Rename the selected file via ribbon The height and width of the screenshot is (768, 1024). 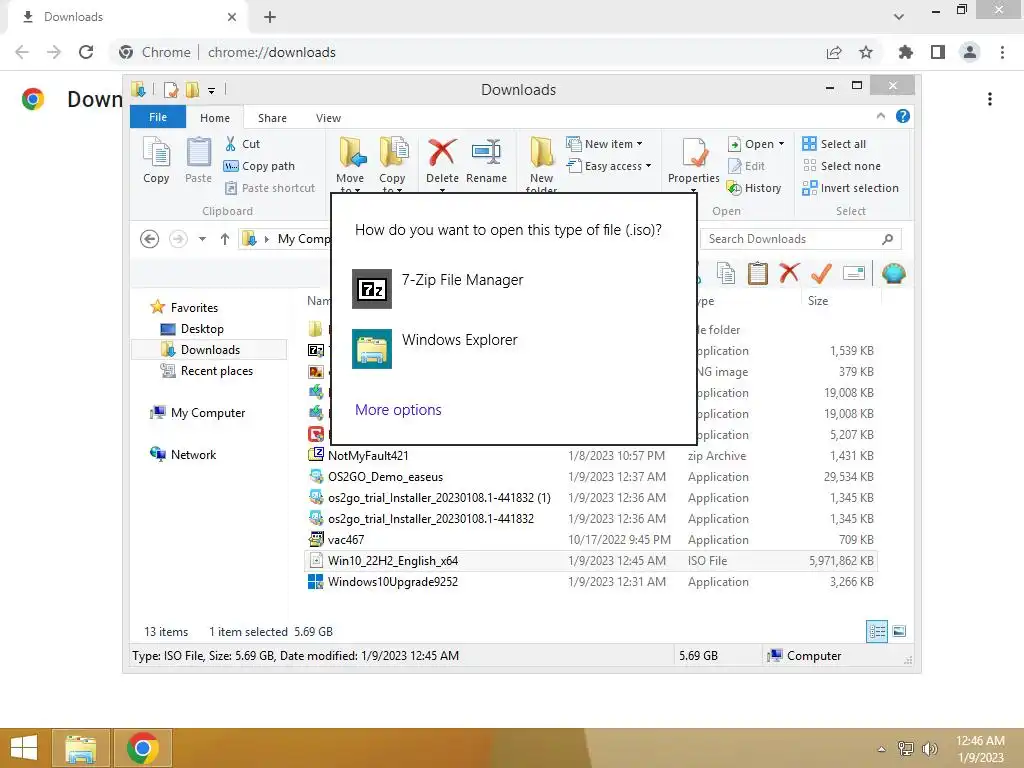486,161
